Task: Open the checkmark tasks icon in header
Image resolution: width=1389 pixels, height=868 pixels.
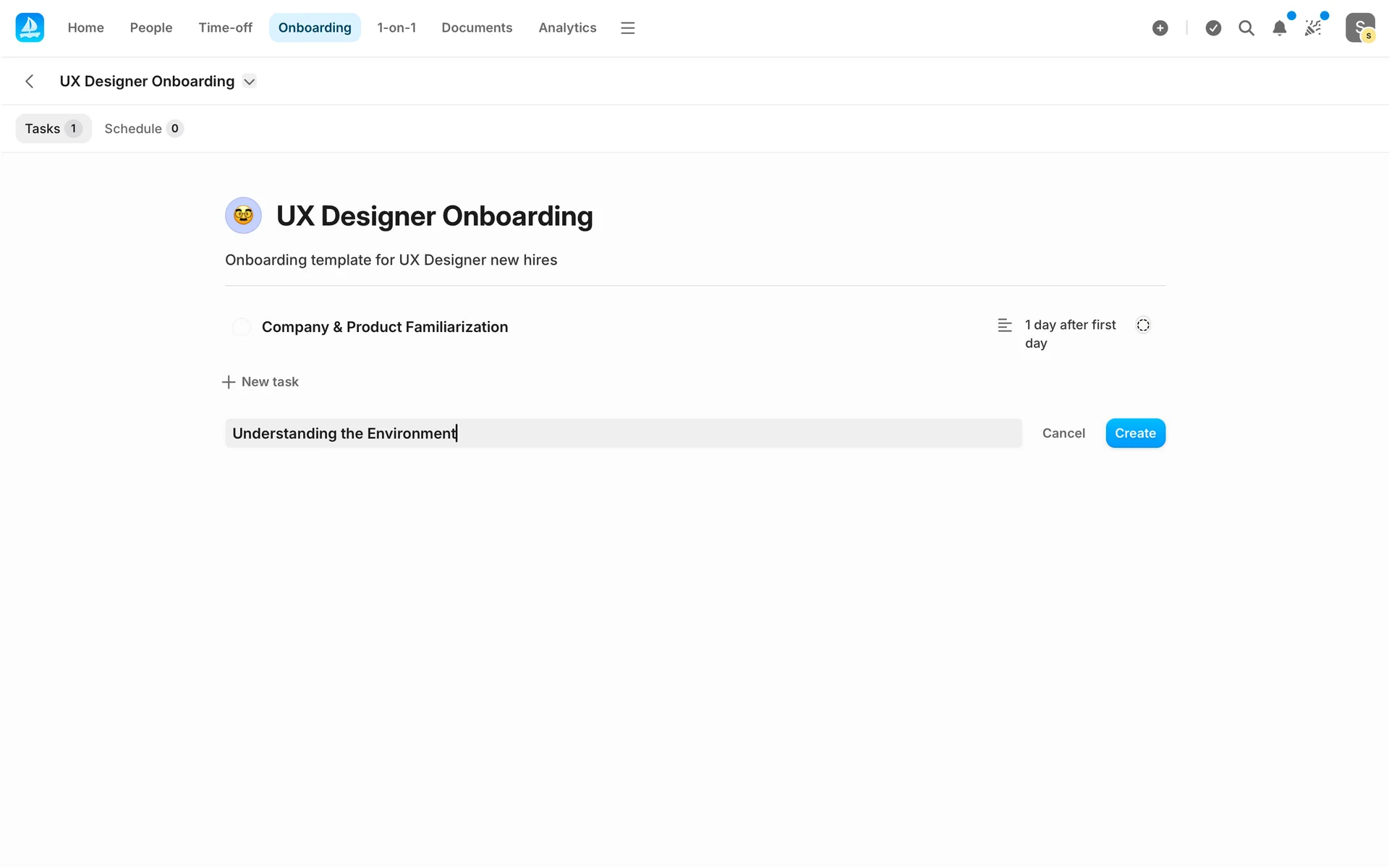Action: (x=1213, y=28)
